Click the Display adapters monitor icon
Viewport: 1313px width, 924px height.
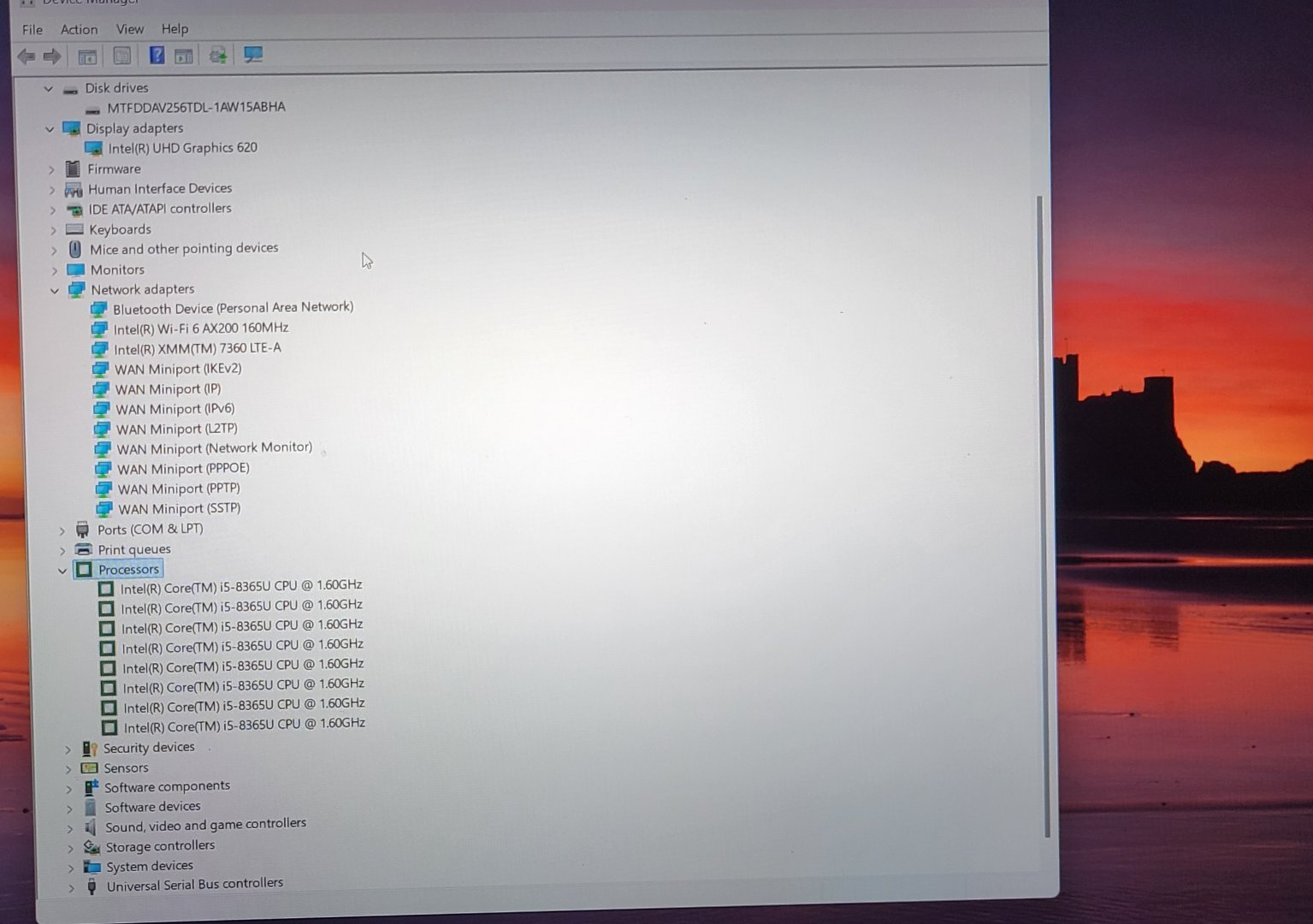pos(71,128)
